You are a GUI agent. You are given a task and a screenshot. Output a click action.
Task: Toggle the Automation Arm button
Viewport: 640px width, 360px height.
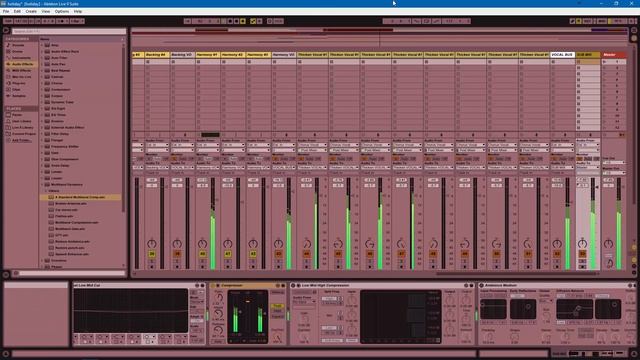(x=253, y=21)
